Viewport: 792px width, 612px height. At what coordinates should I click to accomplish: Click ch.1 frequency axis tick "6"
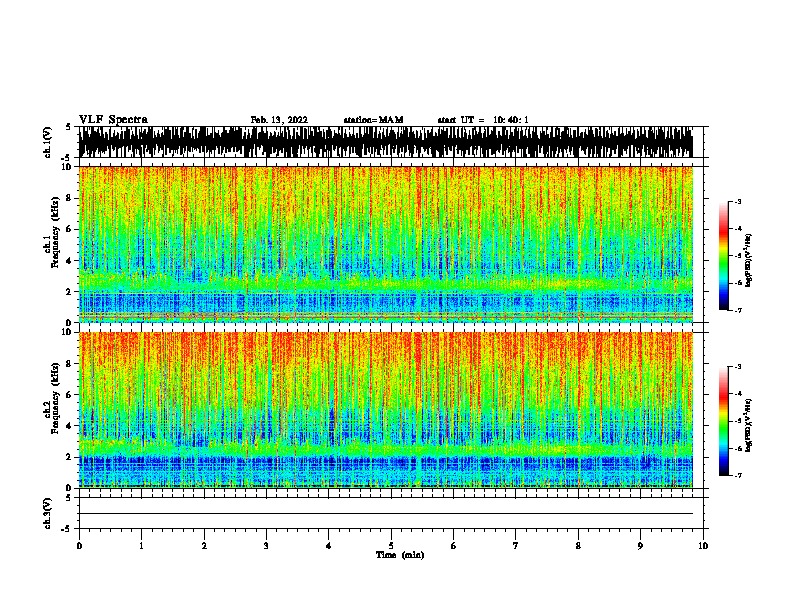pos(70,229)
